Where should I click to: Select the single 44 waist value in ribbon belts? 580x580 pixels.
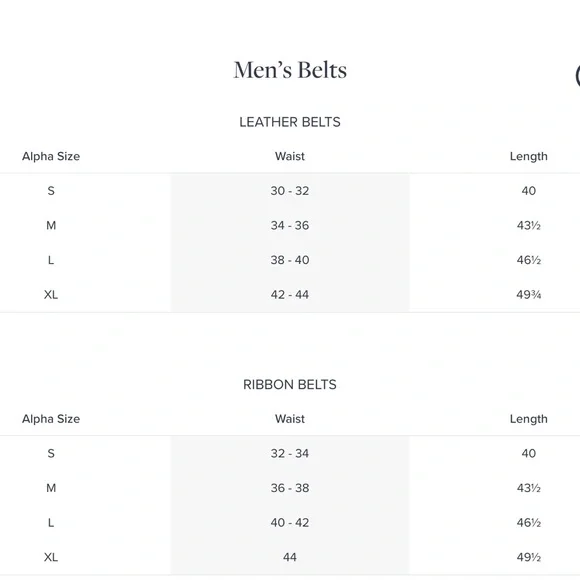click(290, 557)
